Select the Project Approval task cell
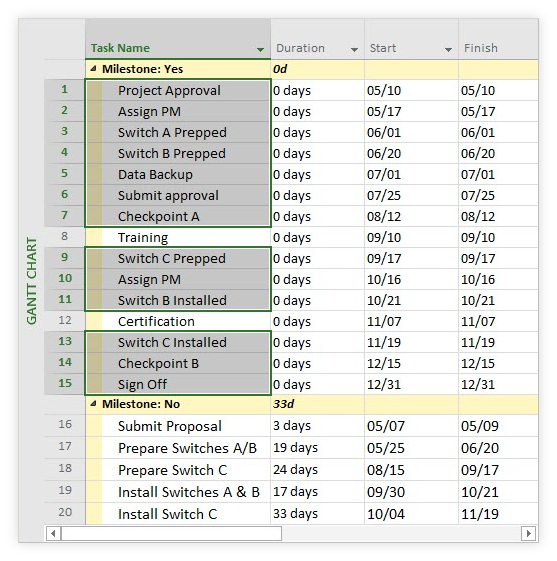Image resolution: width=557 pixels, height=561 pixels. tap(178, 90)
